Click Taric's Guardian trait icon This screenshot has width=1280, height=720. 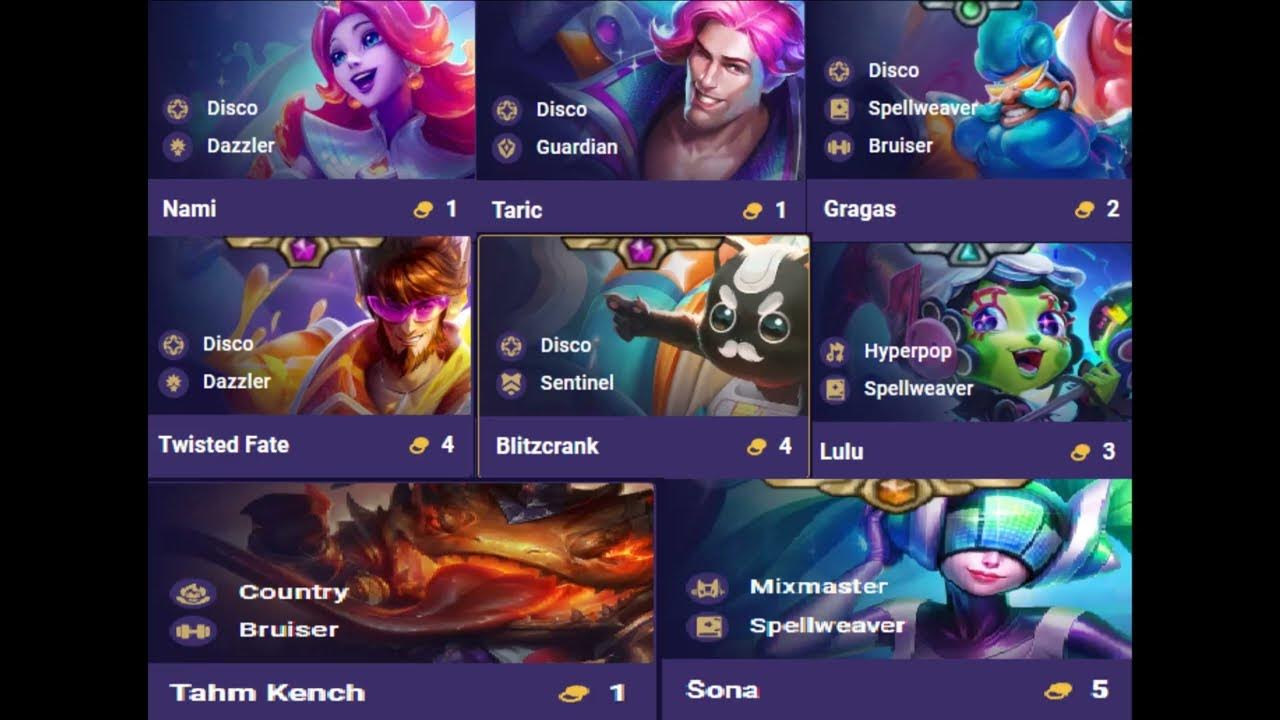coord(507,147)
